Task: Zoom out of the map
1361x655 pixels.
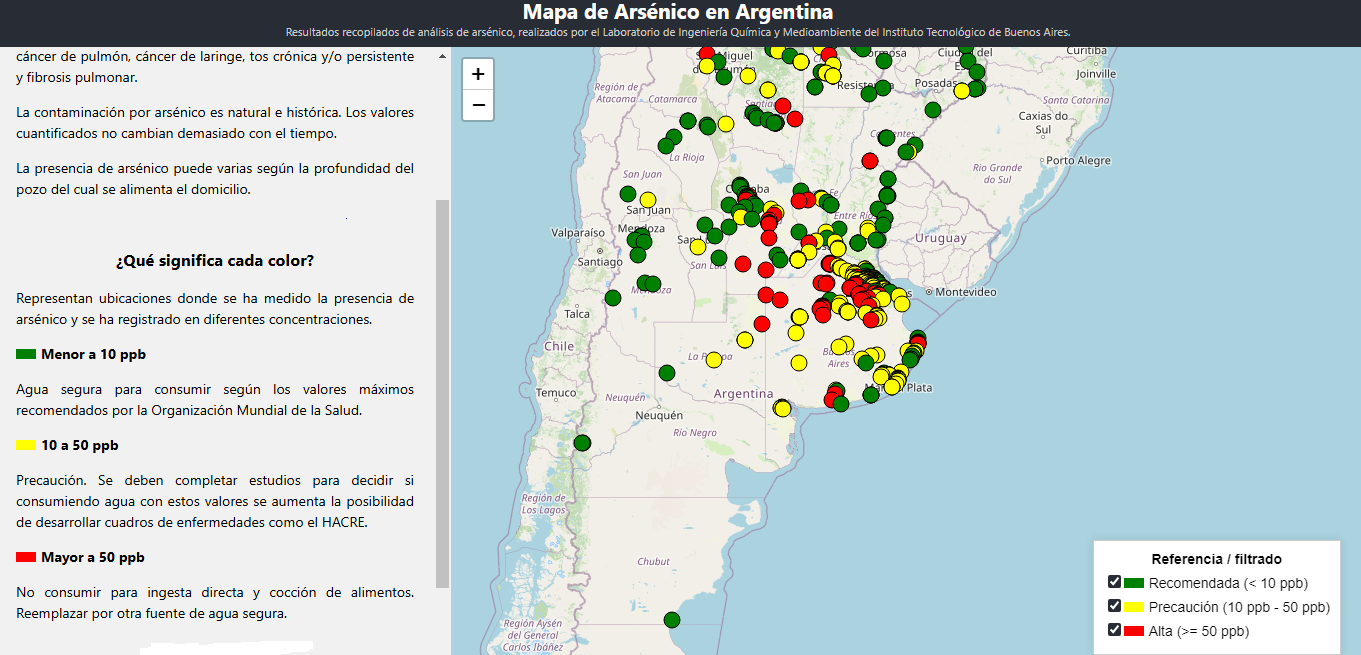Action: (478, 105)
